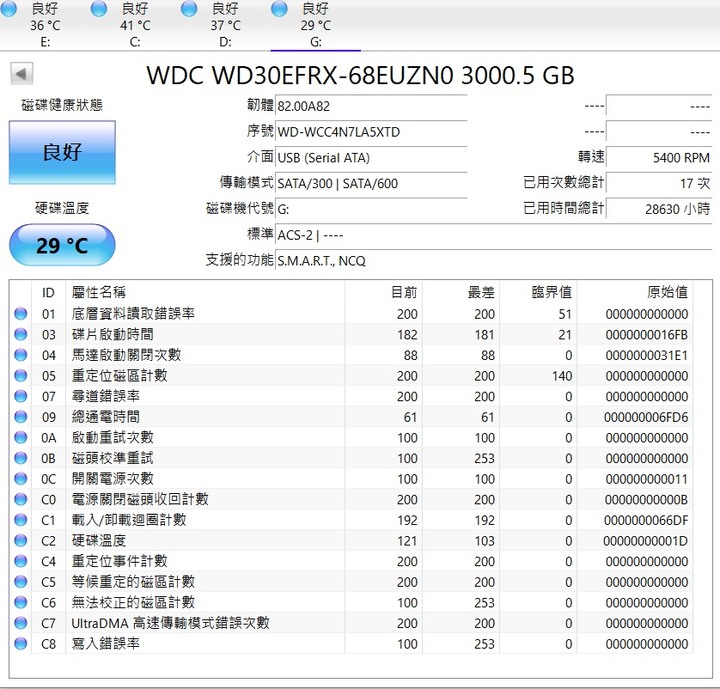Click the status orb for drive G:
This screenshot has height=689, width=720.
pos(279,9)
